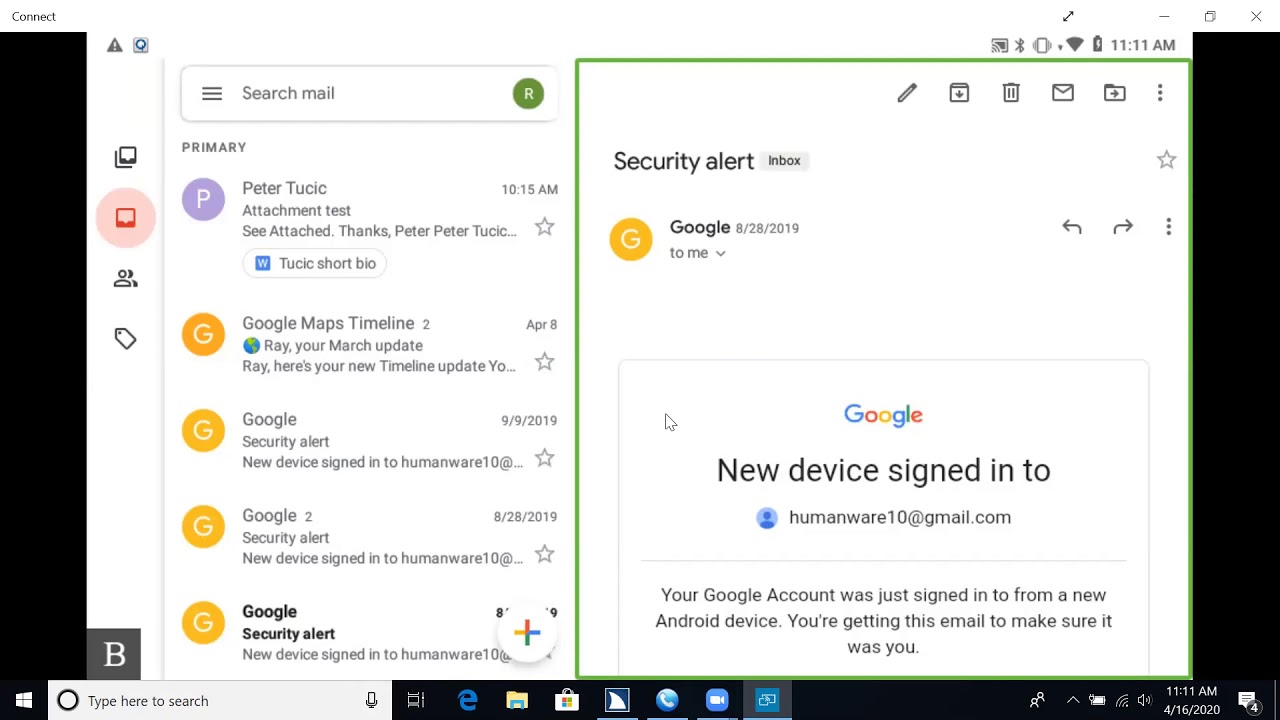1280x720 pixels.
Task: Open Task View on the taskbar
Action: 416,700
